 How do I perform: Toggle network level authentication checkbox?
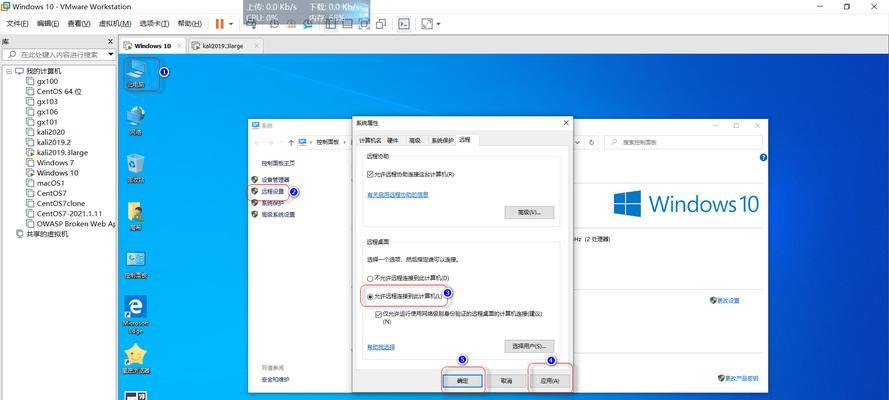coord(378,314)
